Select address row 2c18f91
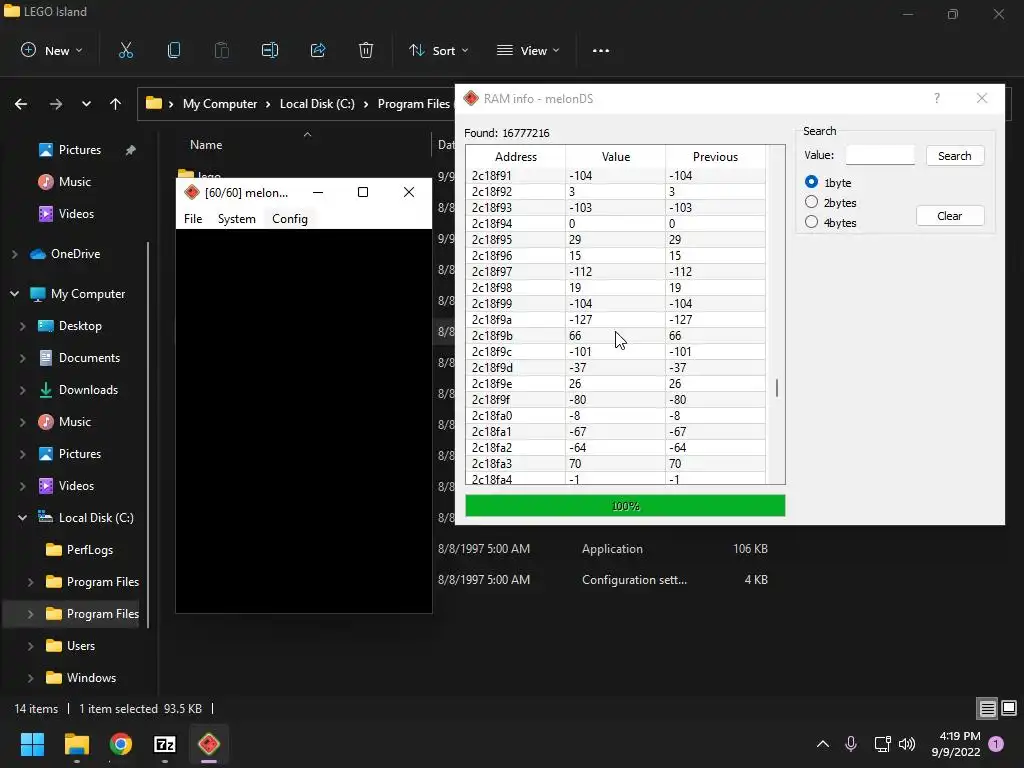Screen dimensions: 1024x768 (x=615, y=176)
